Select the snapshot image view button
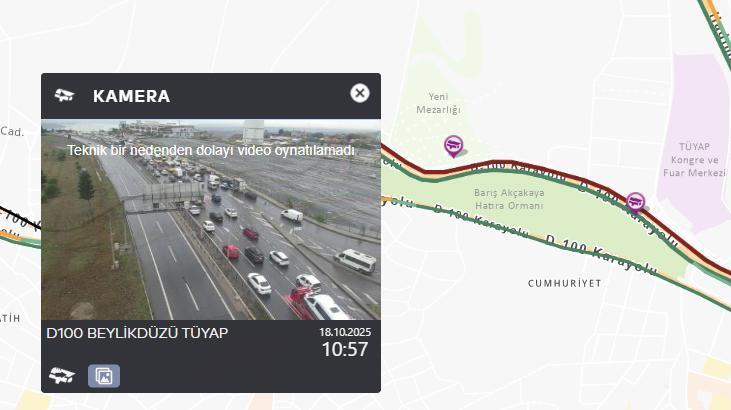The height and width of the screenshot is (410, 731). pyautogui.click(x=104, y=376)
